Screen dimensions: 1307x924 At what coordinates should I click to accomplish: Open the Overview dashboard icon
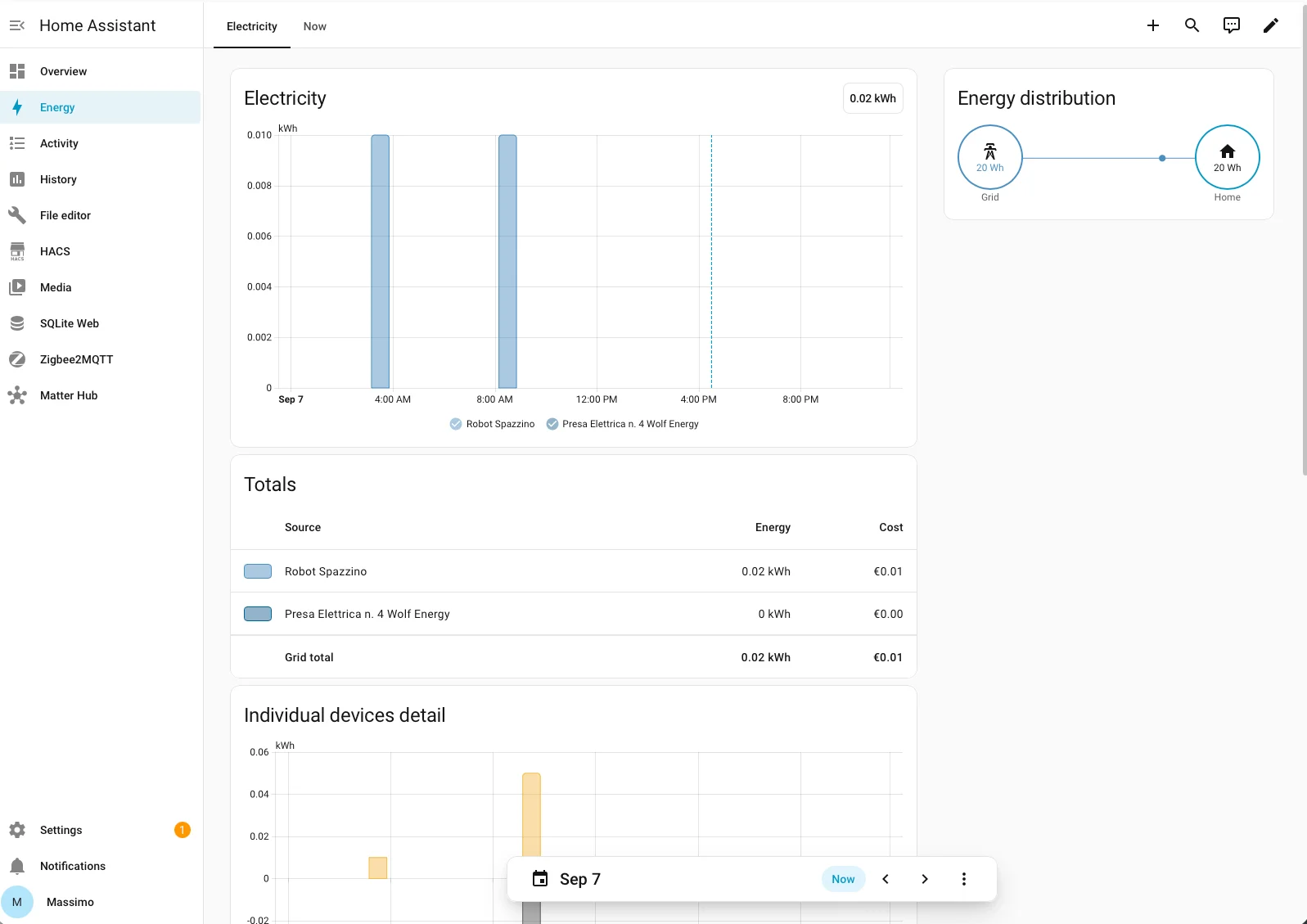click(17, 71)
